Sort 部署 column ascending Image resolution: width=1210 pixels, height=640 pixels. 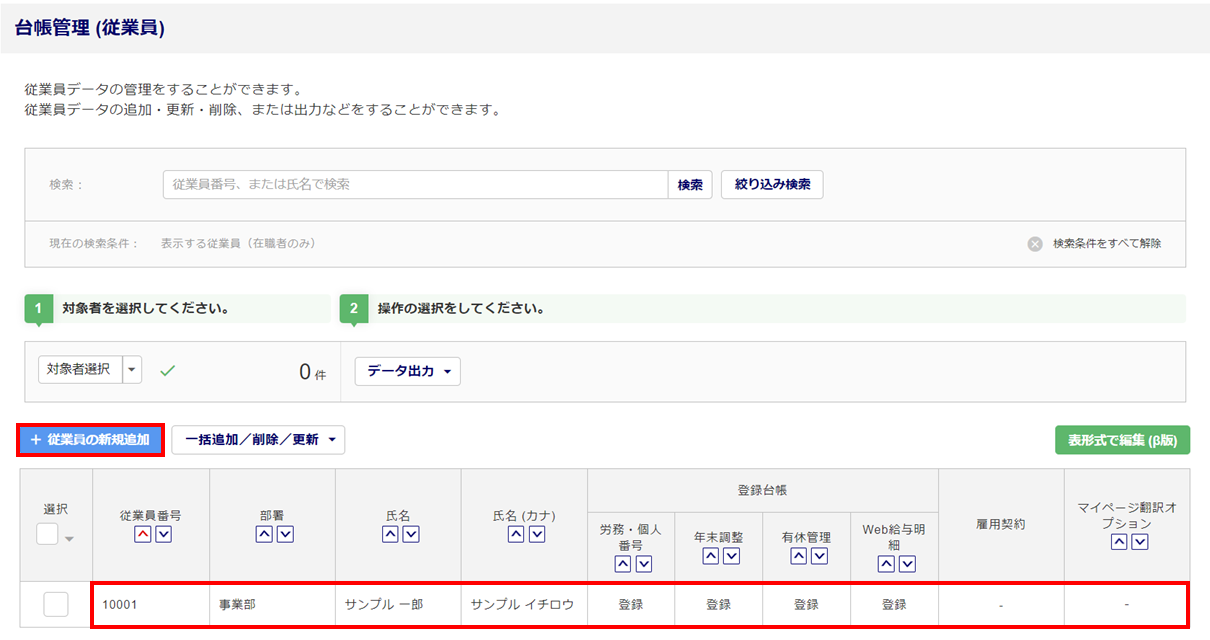point(264,535)
